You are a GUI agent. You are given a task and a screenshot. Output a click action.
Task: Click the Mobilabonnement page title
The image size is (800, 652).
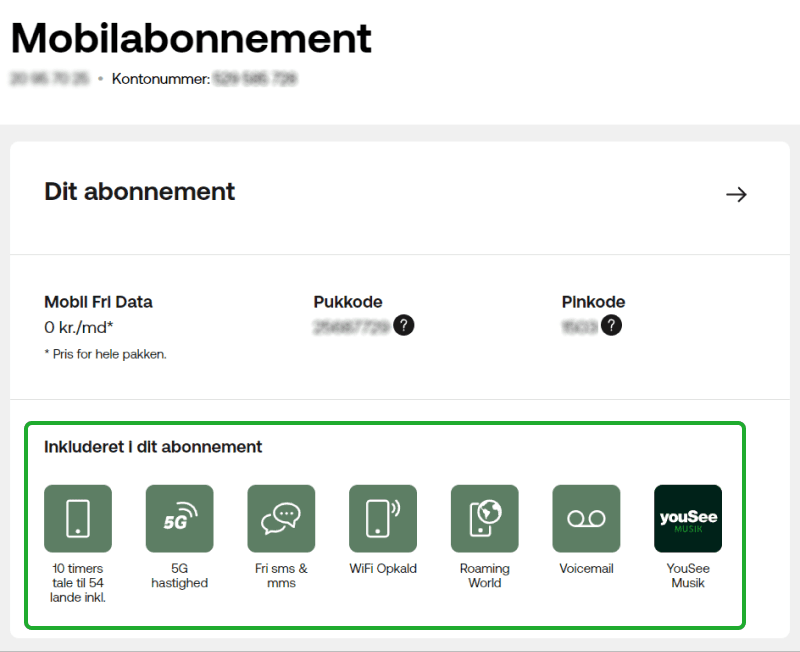click(x=191, y=38)
